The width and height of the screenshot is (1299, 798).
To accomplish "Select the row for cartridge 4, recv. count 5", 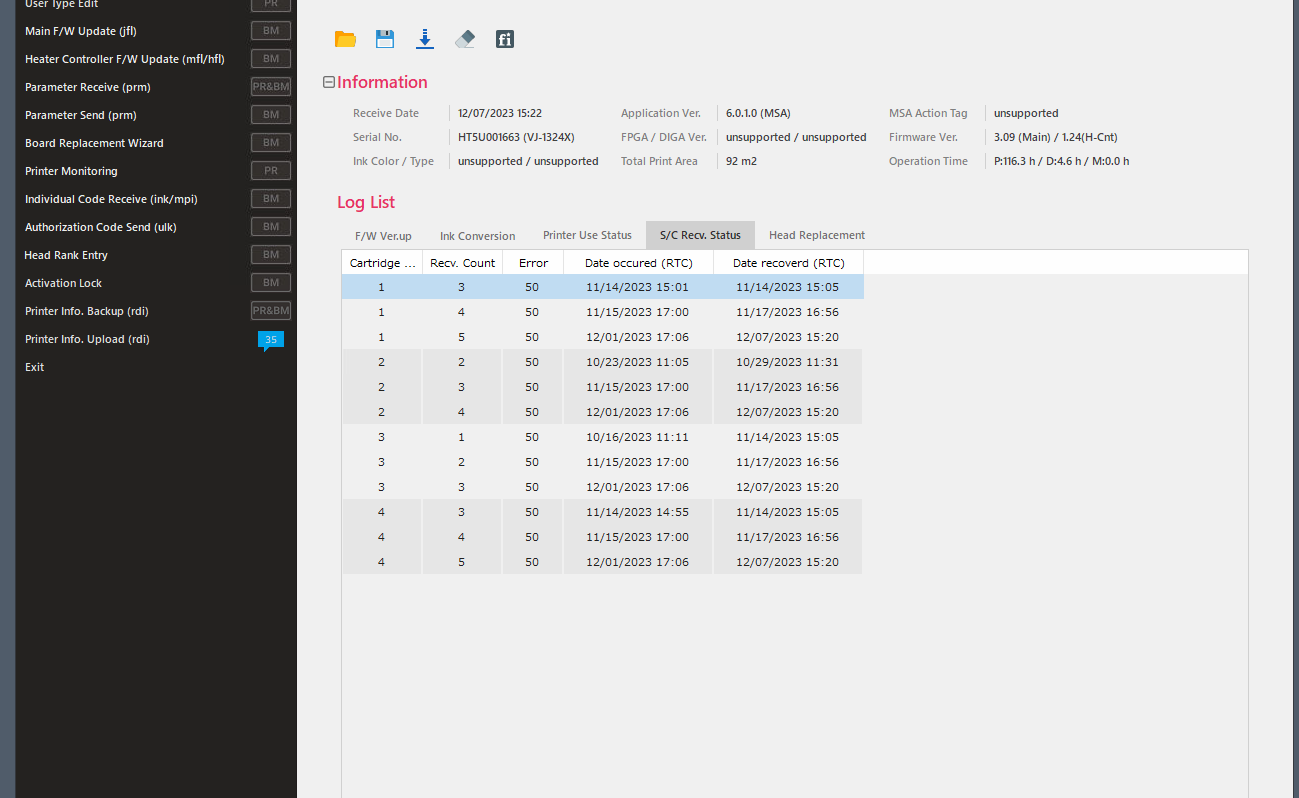I will 602,562.
